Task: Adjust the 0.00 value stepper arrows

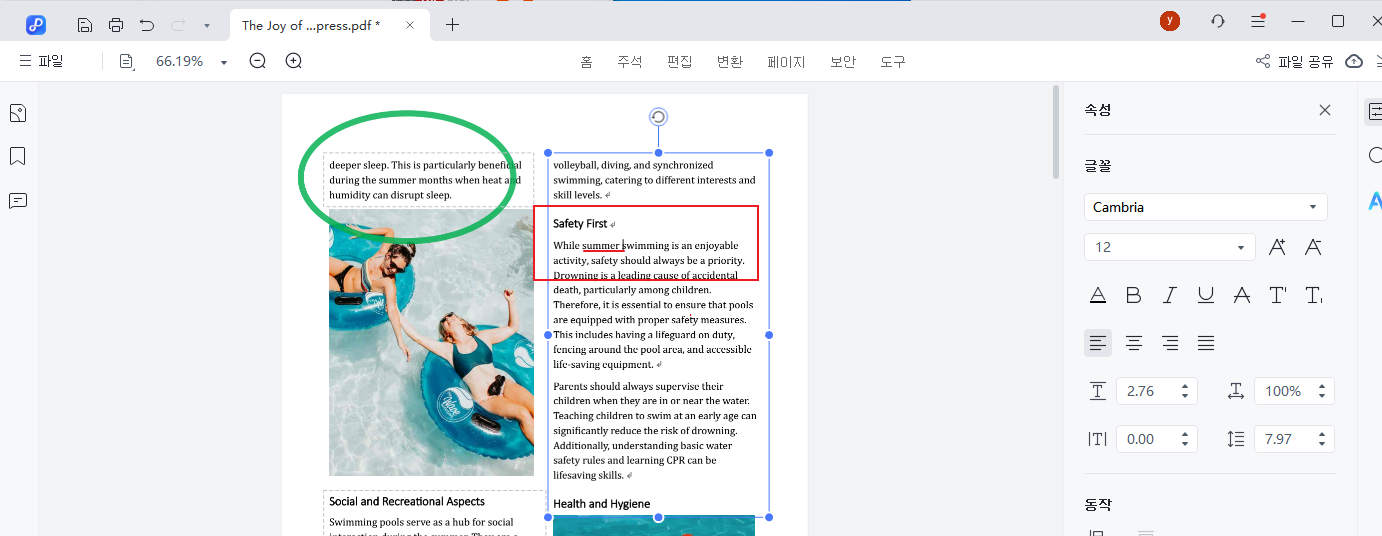Action: tap(1186, 439)
